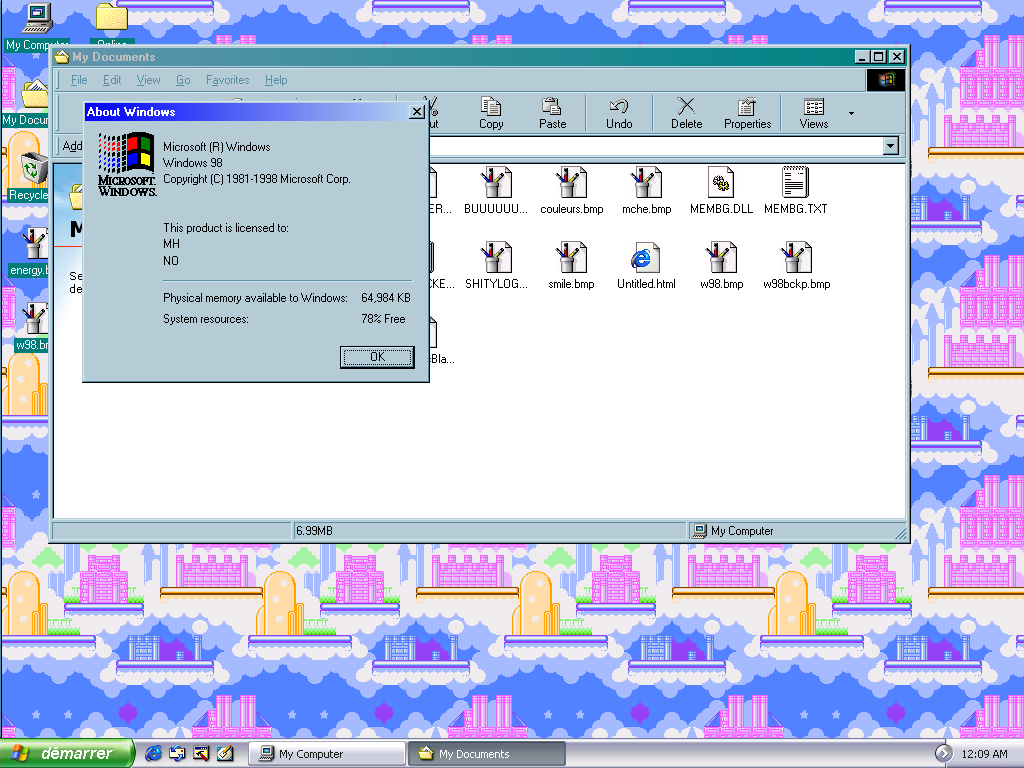The image size is (1024, 768).
Task: Launch Internet Explorer from quick launch
Action: point(154,754)
